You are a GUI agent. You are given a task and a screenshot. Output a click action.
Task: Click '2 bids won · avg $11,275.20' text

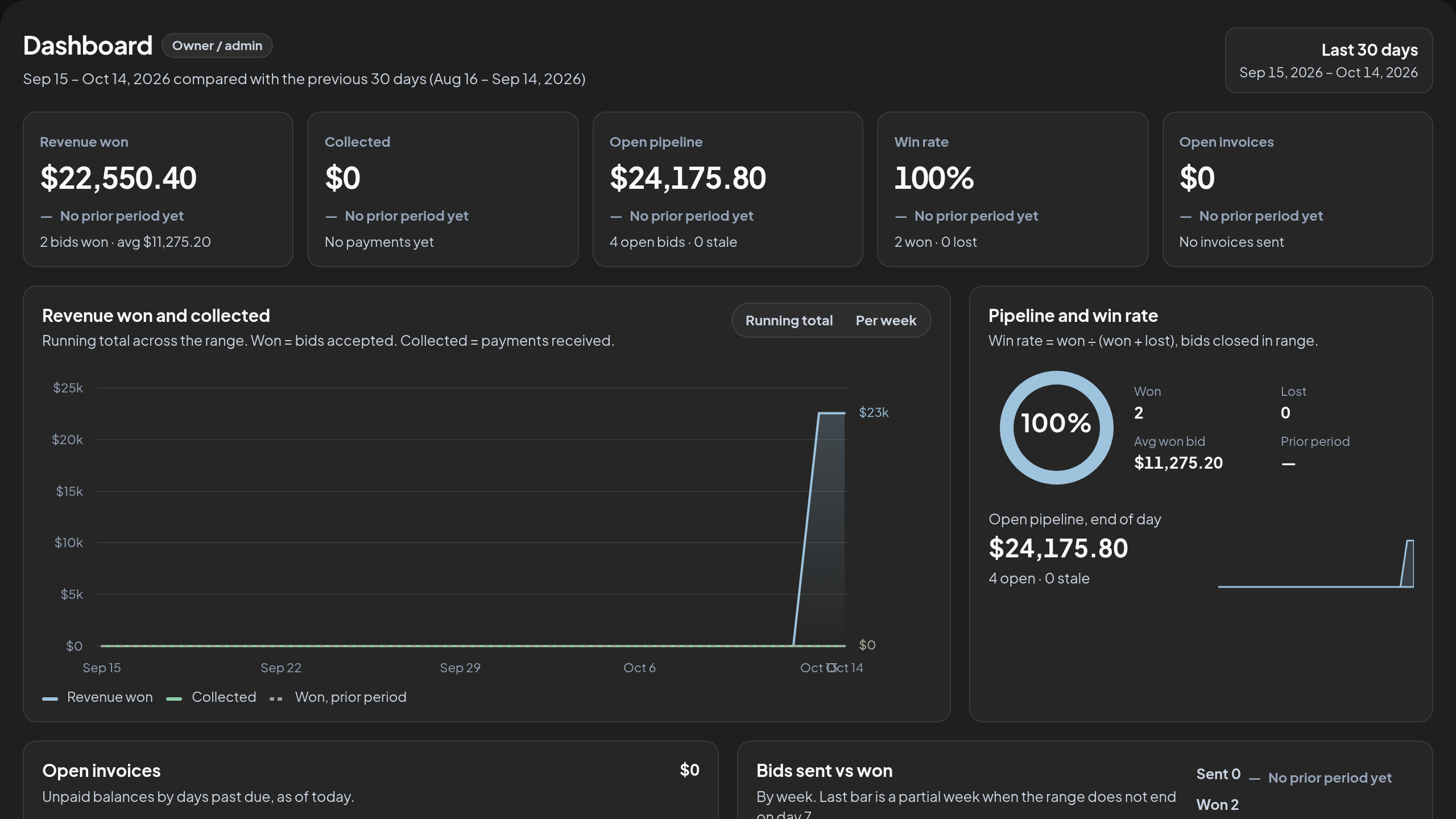pos(125,242)
